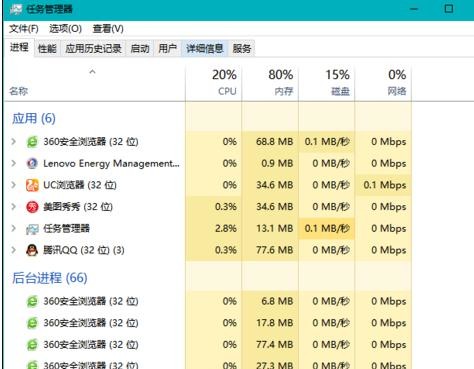
Task: Click 美图秀秀 row's 34.6 MB memory cell
Action: click(x=270, y=207)
